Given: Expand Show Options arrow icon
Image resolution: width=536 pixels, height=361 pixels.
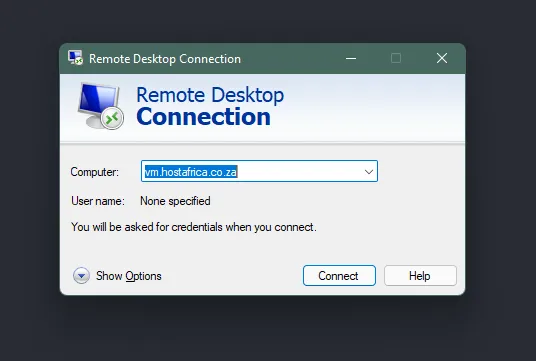Looking at the screenshot, I should pos(81,276).
